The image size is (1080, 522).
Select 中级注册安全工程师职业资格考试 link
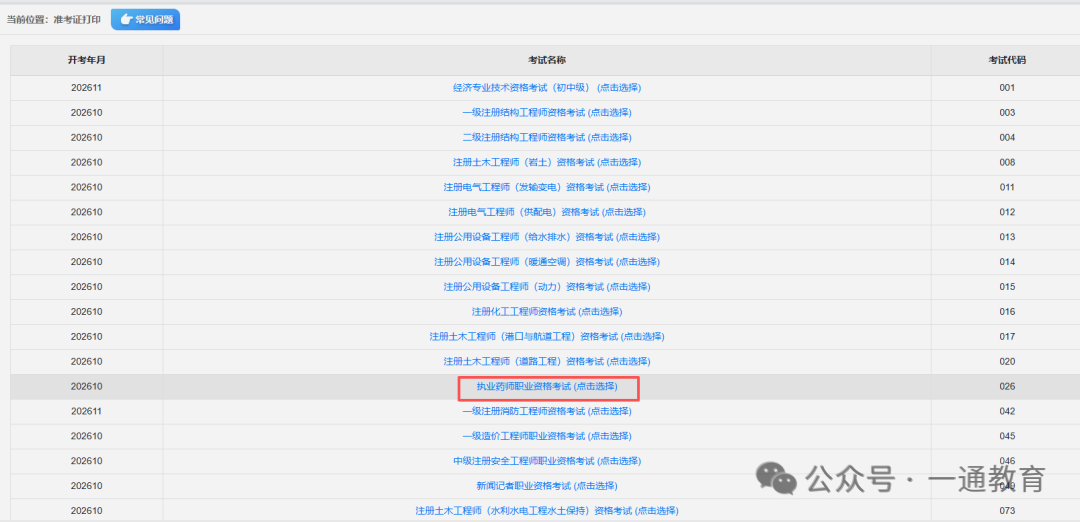click(x=547, y=461)
